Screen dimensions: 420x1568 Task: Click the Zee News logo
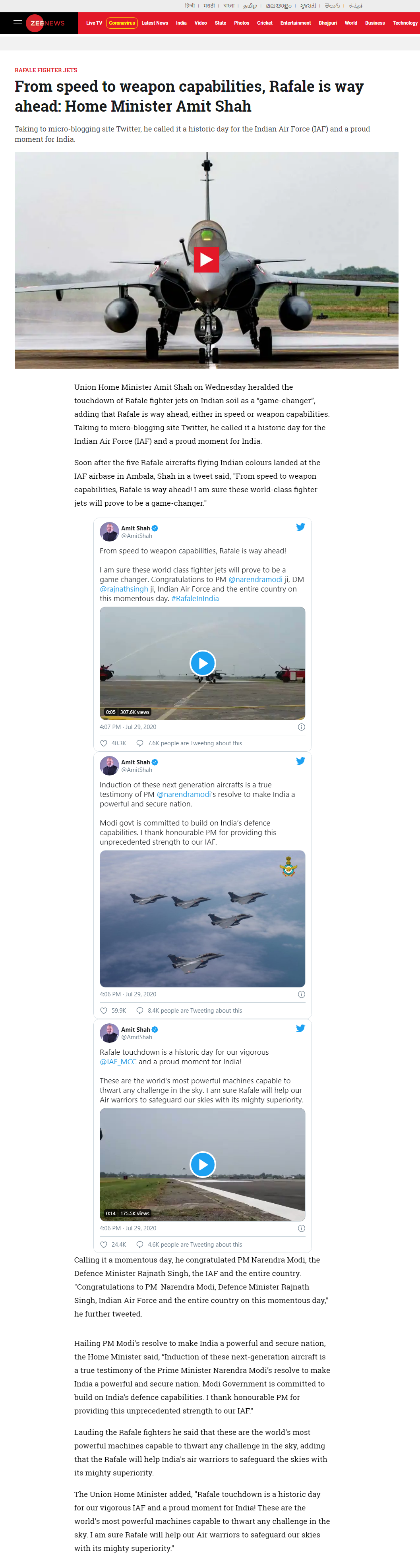pyautogui.click(x=47, y=23)
